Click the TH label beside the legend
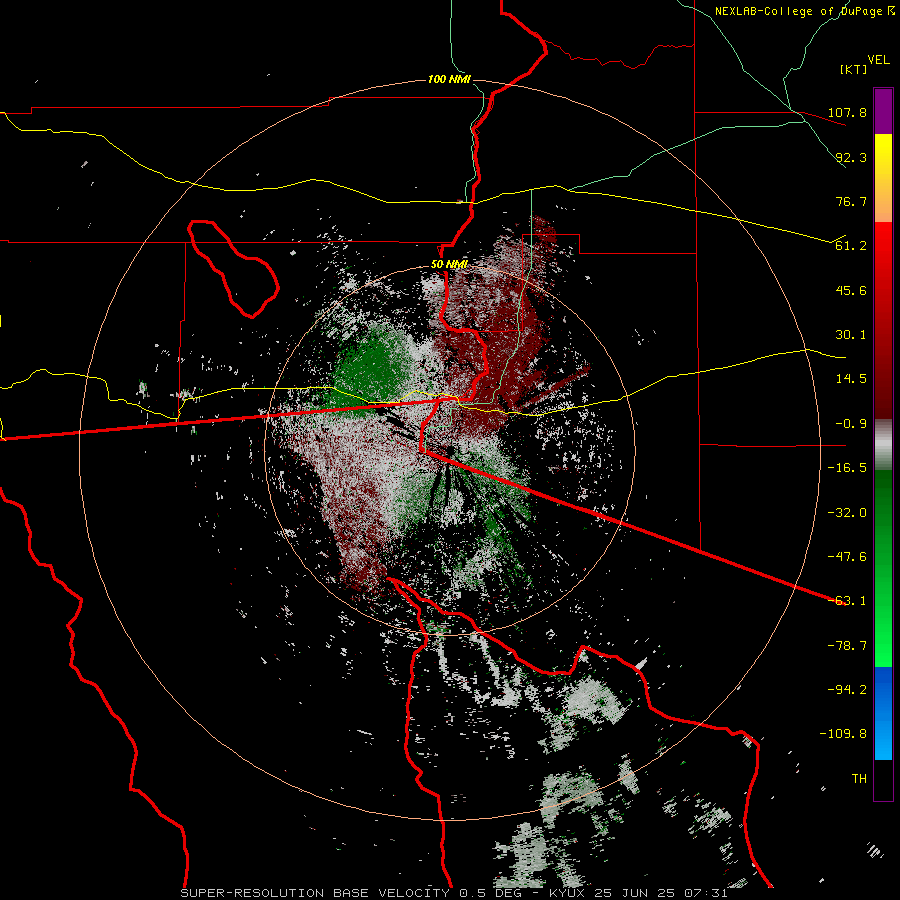Screen dimensions: 900x900 859,779
